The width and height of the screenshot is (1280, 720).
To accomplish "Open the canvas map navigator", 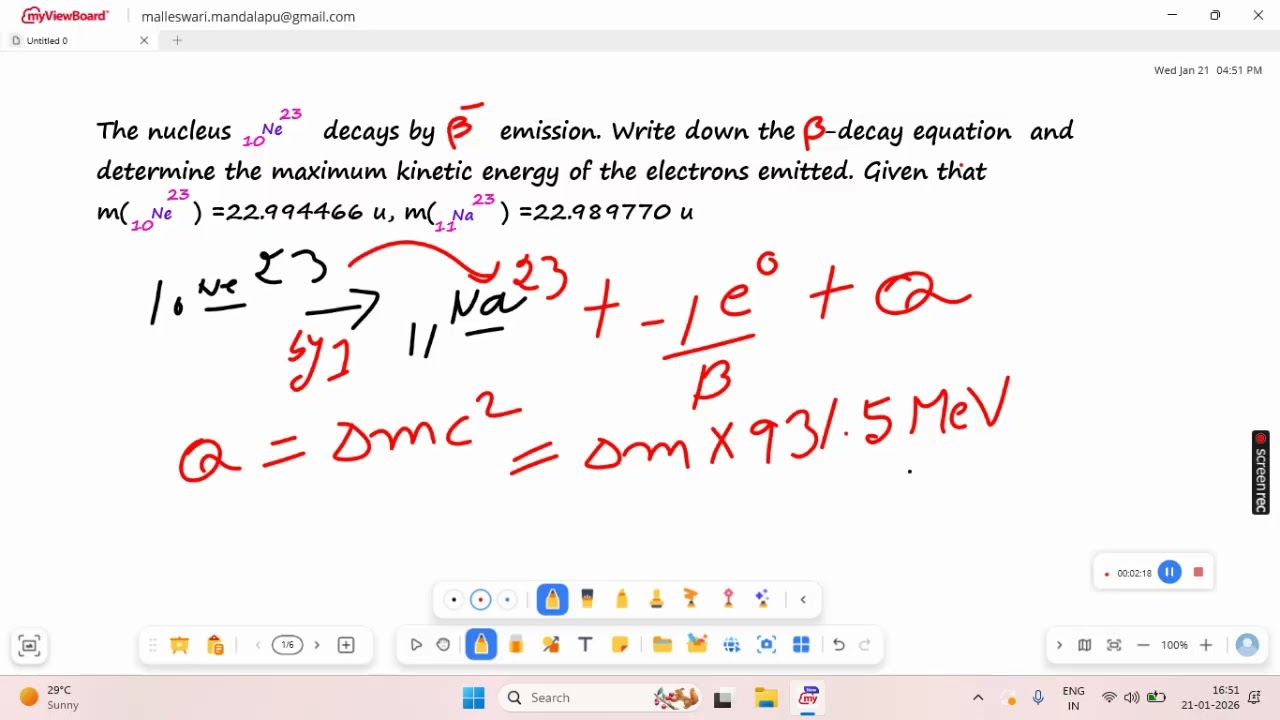I will [1084, 645].
